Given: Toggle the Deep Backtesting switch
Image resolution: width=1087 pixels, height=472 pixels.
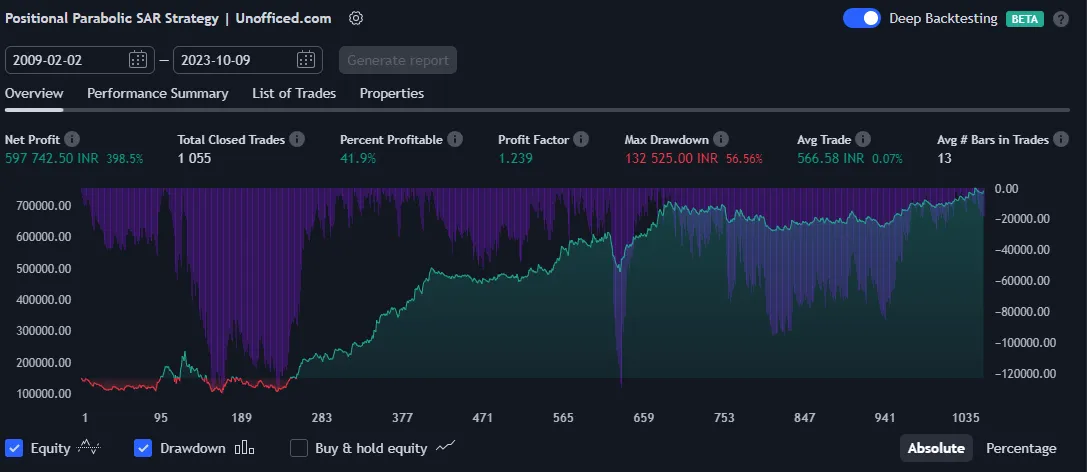Looking at the screenshot, I should (x=861, y=18).
